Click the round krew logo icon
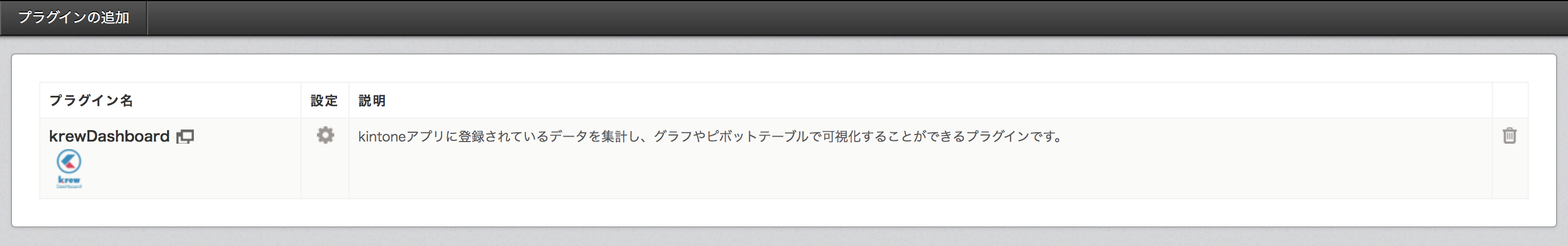Screen dimensions: 1568x246 69,162
